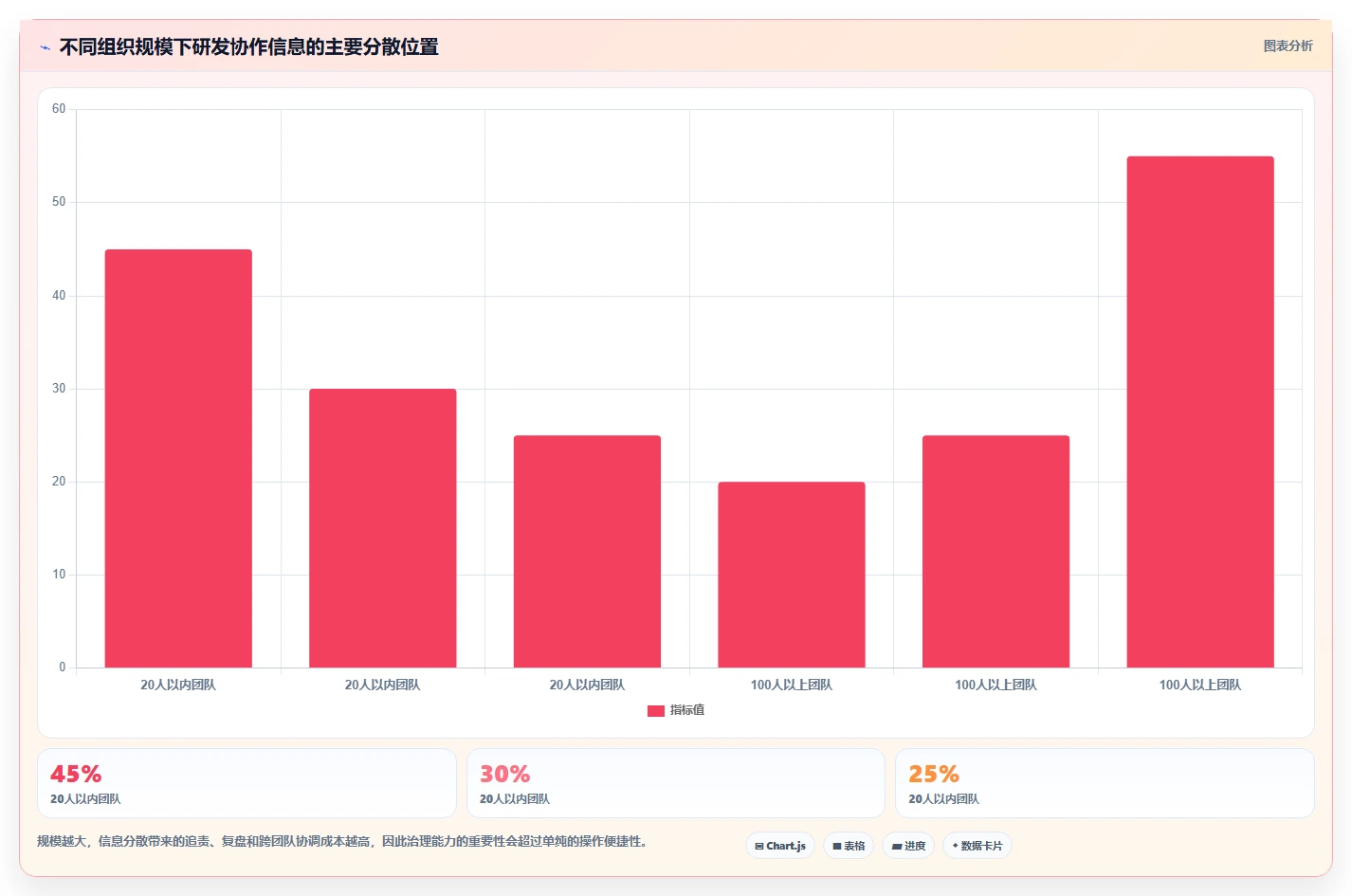Toggle the 指标值 legend color box
1352x896 pixels.
656,710
